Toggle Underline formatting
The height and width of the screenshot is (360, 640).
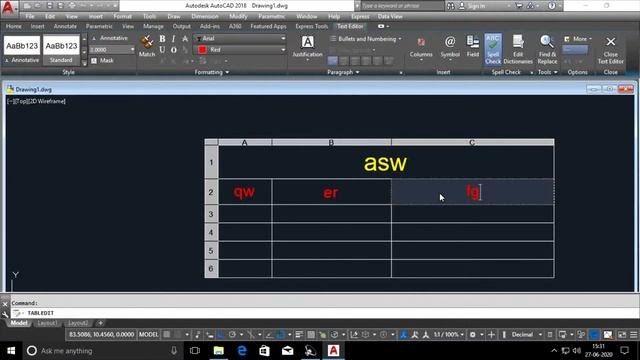162,49
